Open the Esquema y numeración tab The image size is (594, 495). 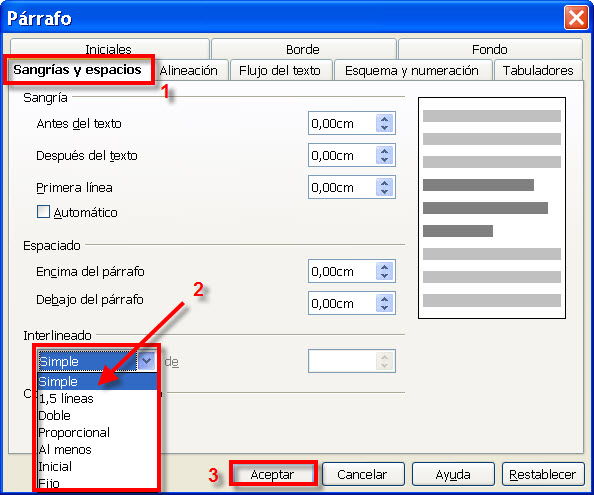pyautogui.click(x=412, y=70)
